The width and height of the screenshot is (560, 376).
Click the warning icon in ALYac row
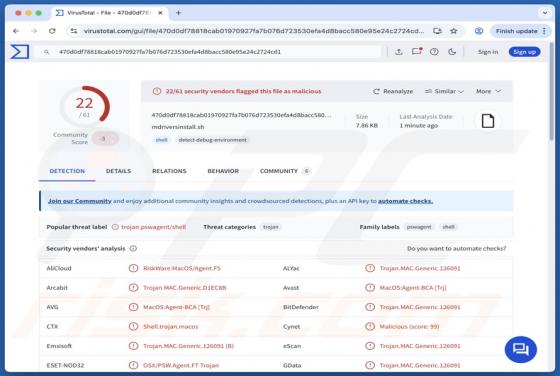pos(370,268)
